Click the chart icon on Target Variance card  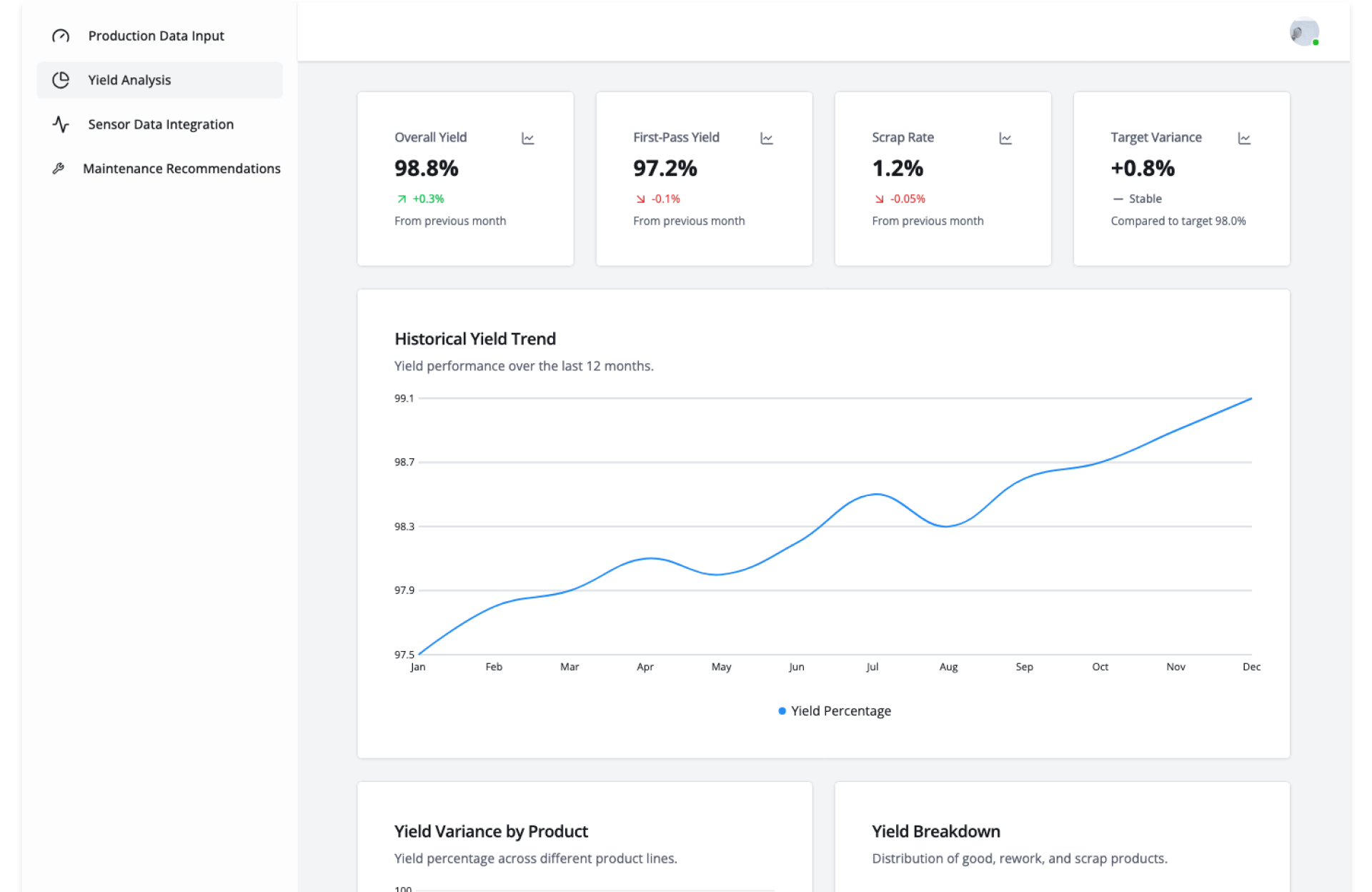[x=1244, y=138]
